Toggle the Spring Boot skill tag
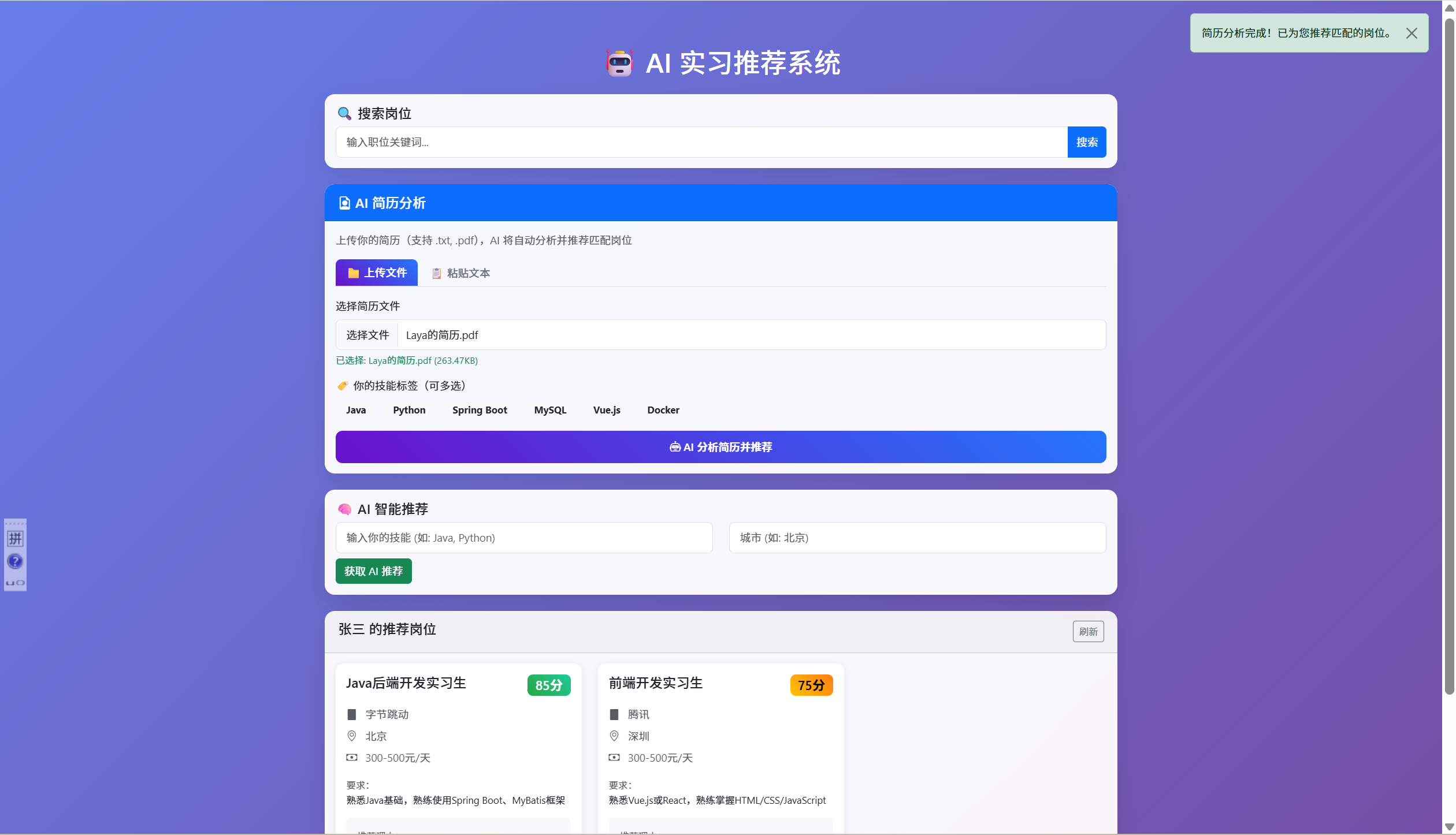This screenshot has width=1456, height=835. (480, 410)
